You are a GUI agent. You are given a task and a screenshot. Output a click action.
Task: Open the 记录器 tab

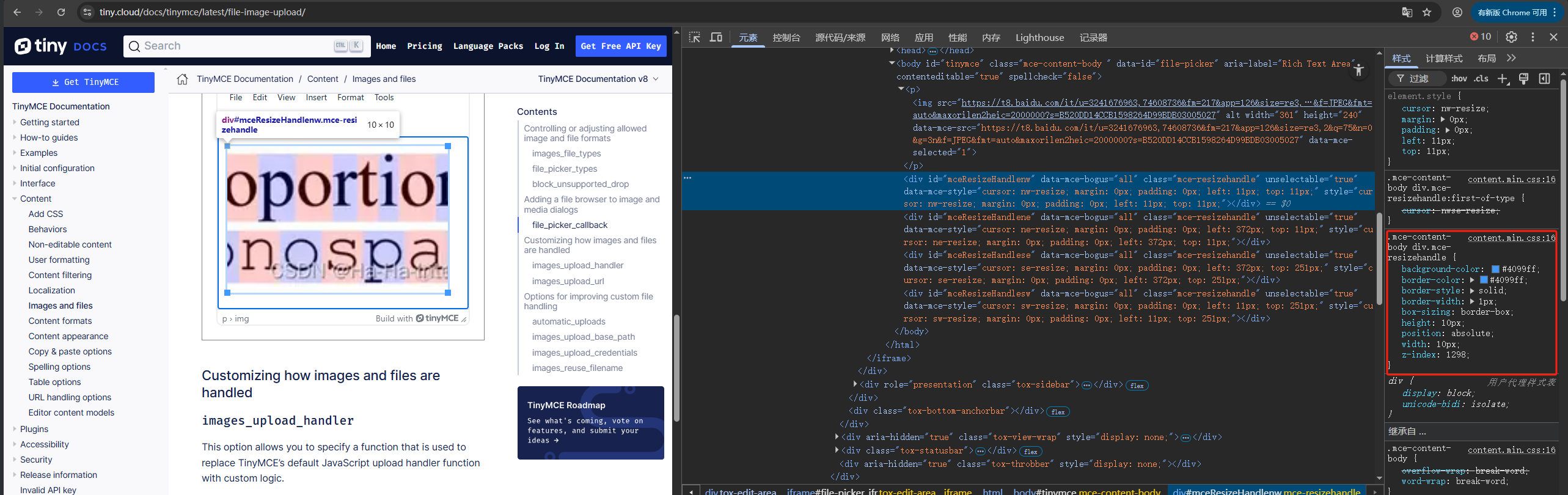click(1093, 37)
